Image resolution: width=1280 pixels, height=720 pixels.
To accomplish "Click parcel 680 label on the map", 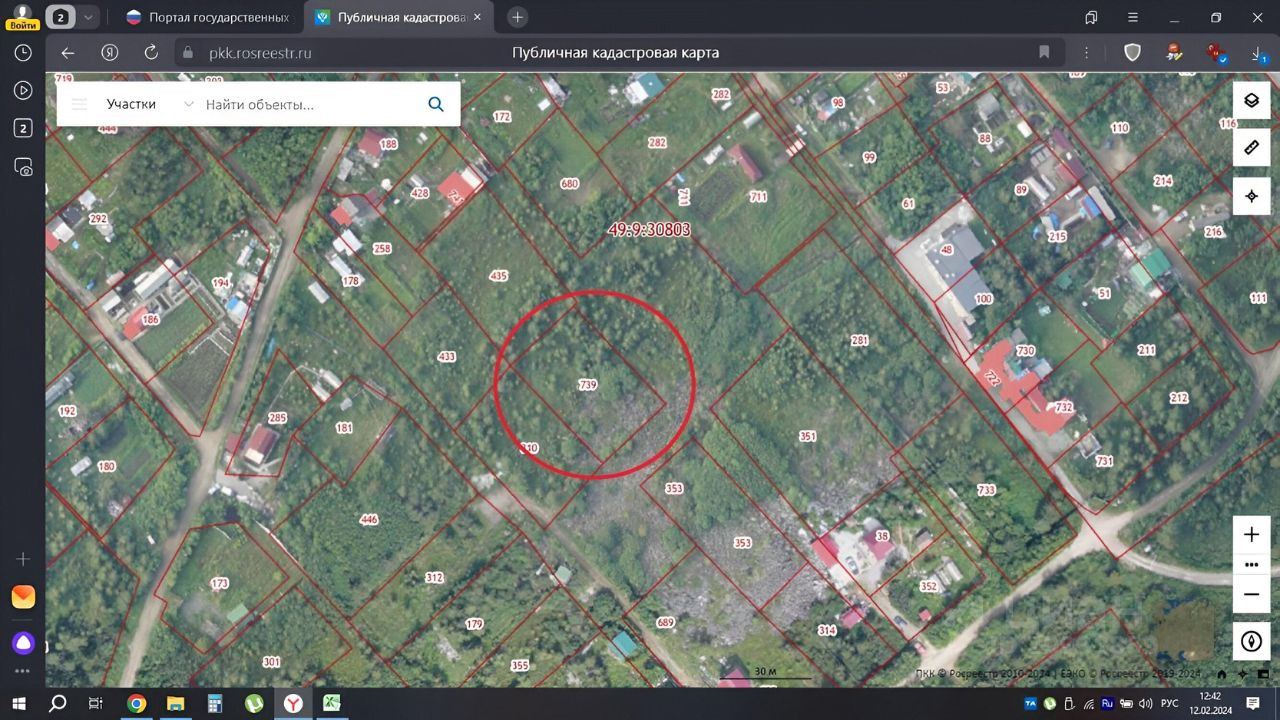I will pos(570,183).
